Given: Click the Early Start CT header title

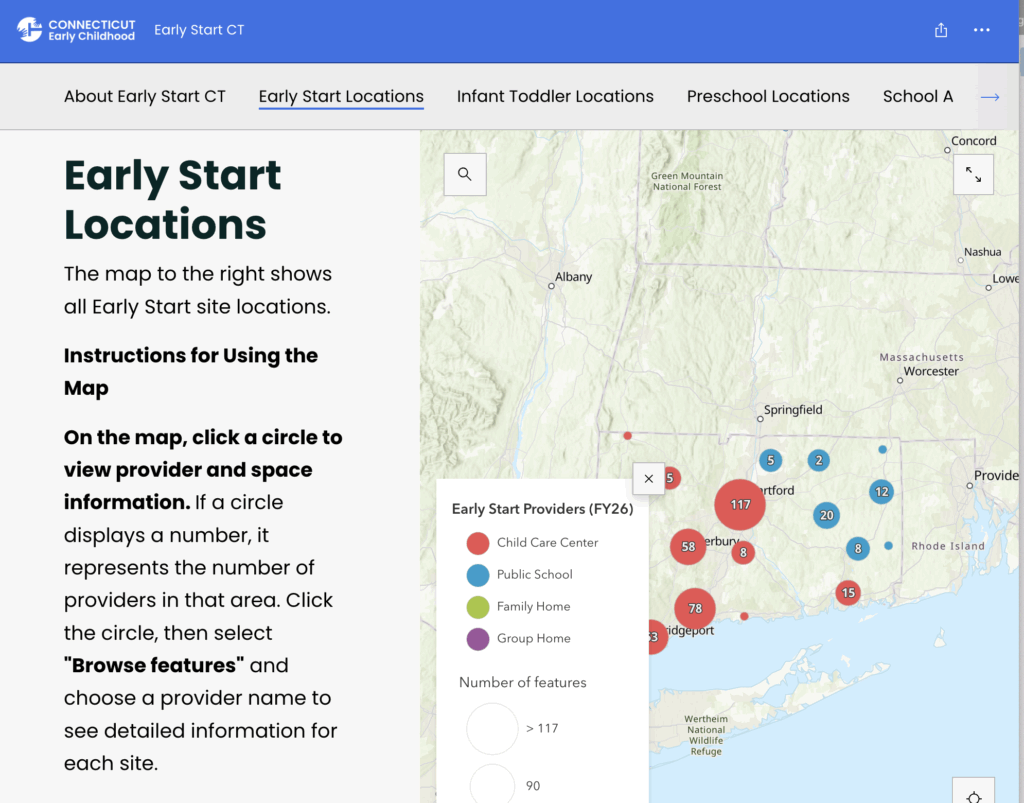Looking at the screenshot, I should tap(199, 30).
